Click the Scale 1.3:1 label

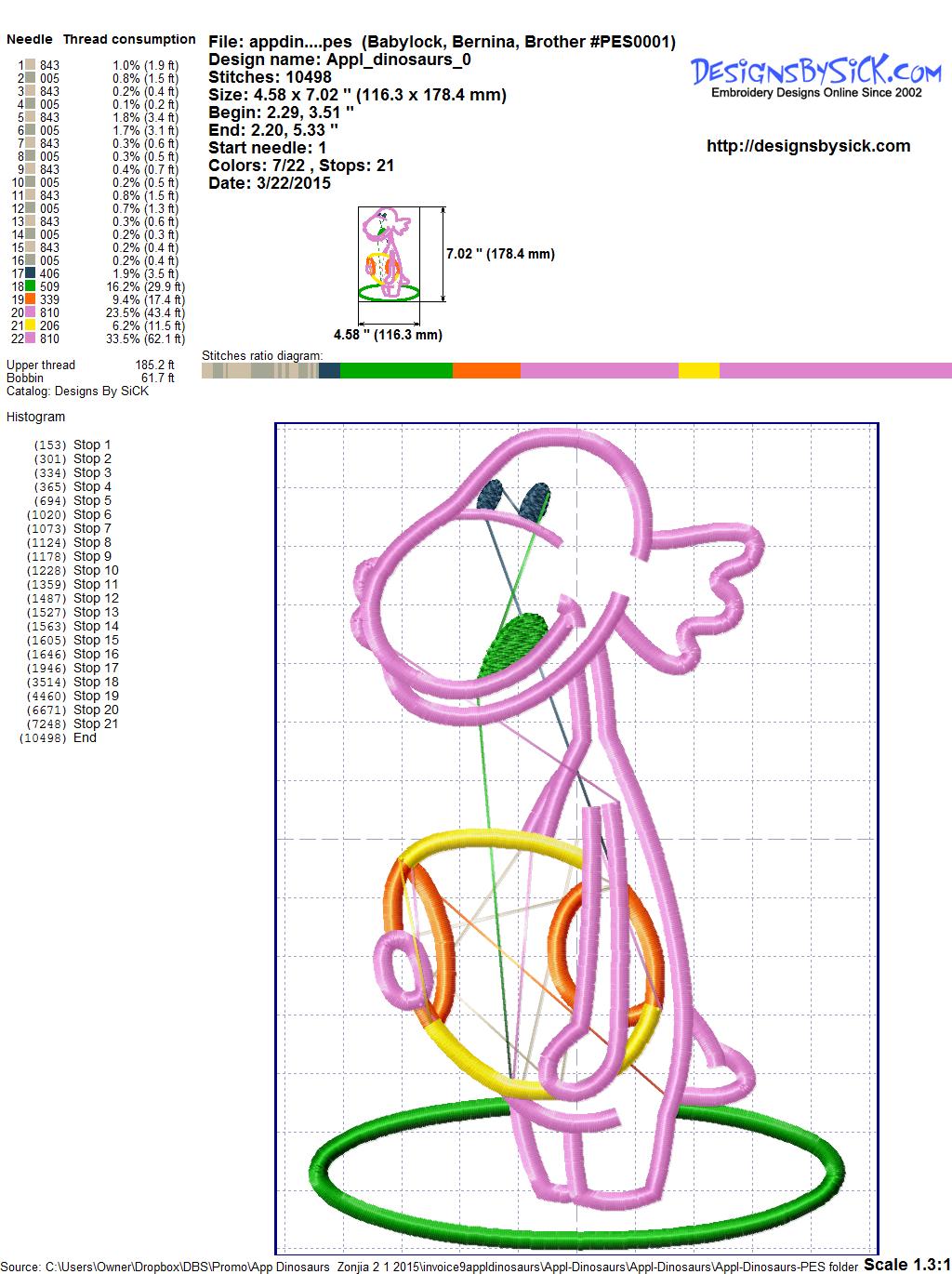point(906,1264)
